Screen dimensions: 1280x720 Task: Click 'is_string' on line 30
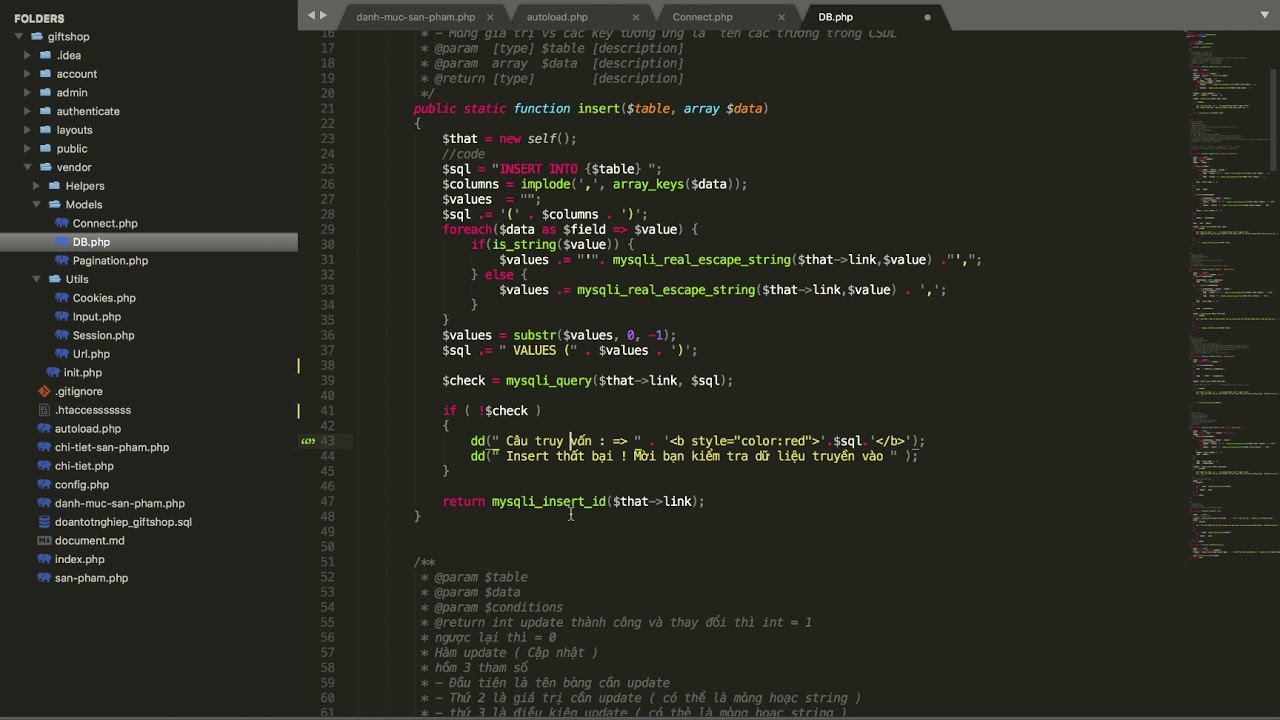(523, 245)
